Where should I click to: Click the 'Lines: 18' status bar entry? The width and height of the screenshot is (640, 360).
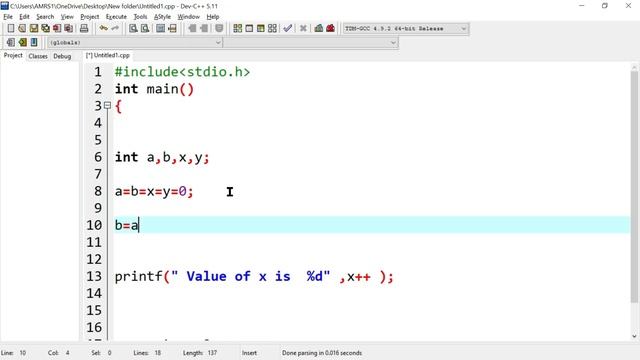tap(147, 353)
